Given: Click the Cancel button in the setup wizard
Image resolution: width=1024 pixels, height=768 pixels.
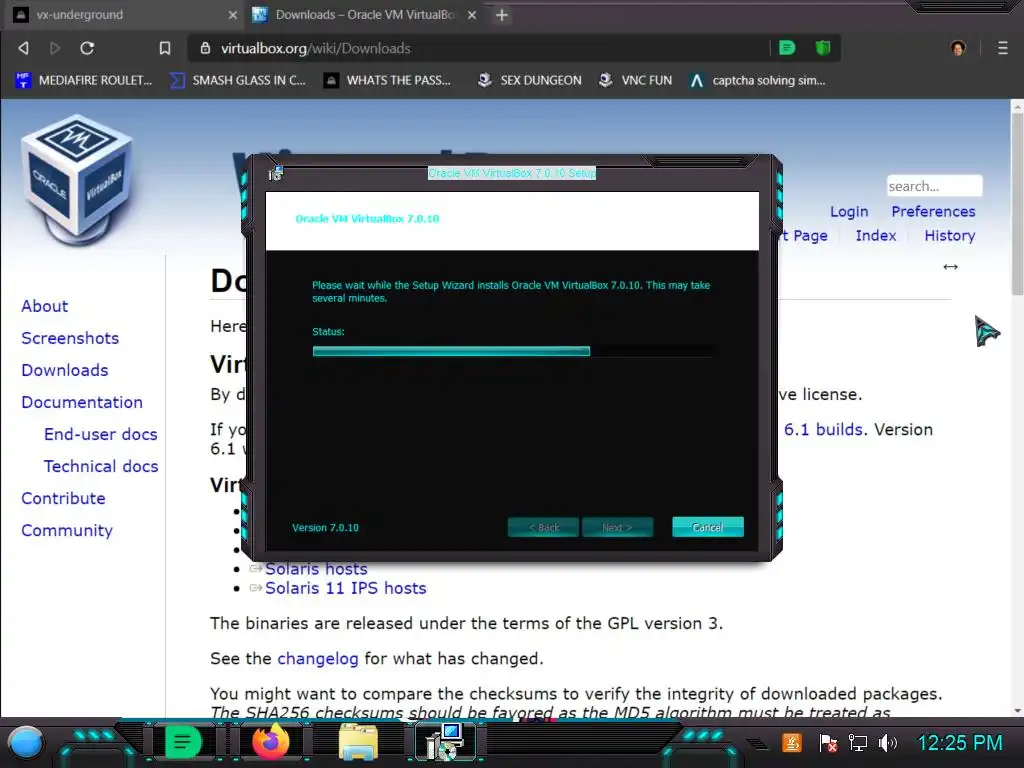Looking at the screenshot, I should tap(708, 527).
